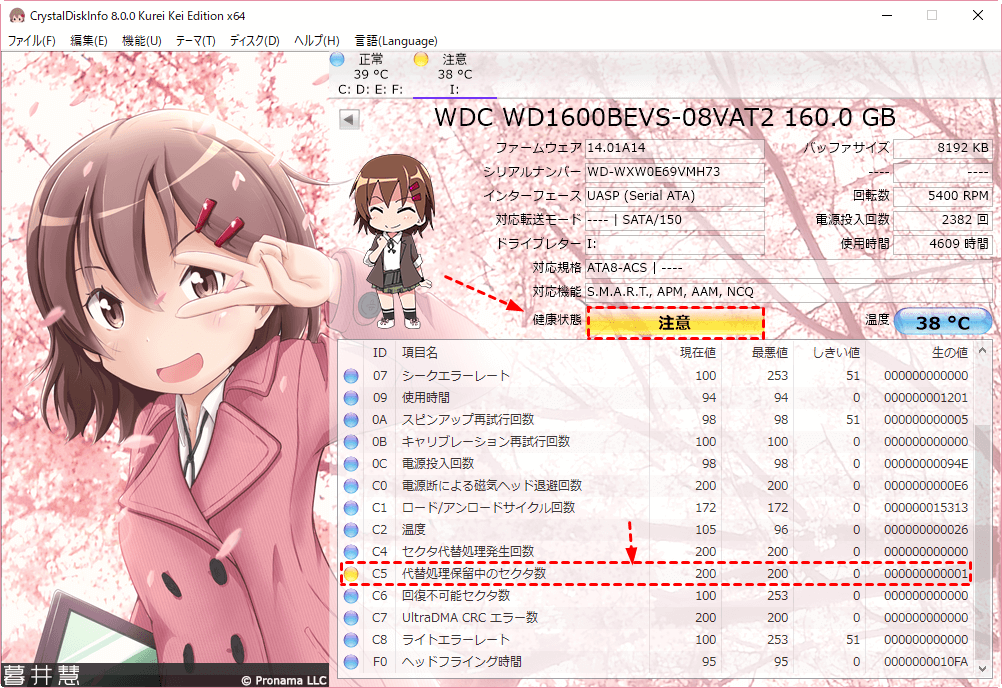Image resolution: width=1002 pixels, height=688 pixels.
Task: Maximize the CrystalDiskInfo window
Action: tap(932, 15)
